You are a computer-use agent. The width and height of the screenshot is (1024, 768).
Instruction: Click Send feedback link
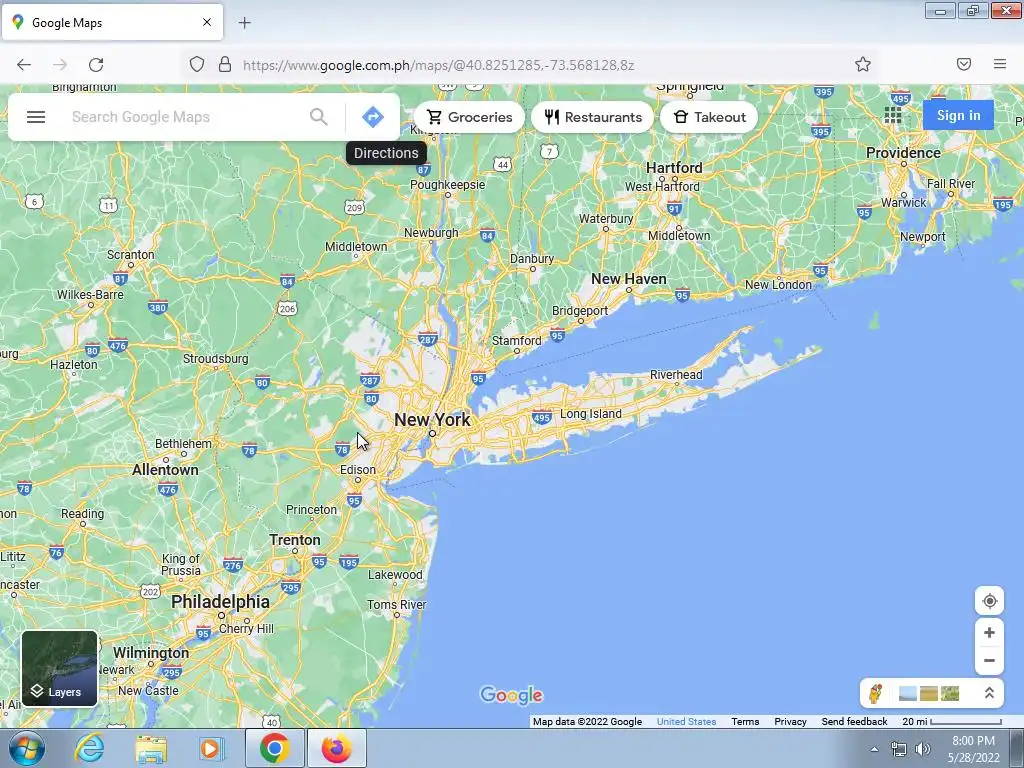tap(854, 722)
